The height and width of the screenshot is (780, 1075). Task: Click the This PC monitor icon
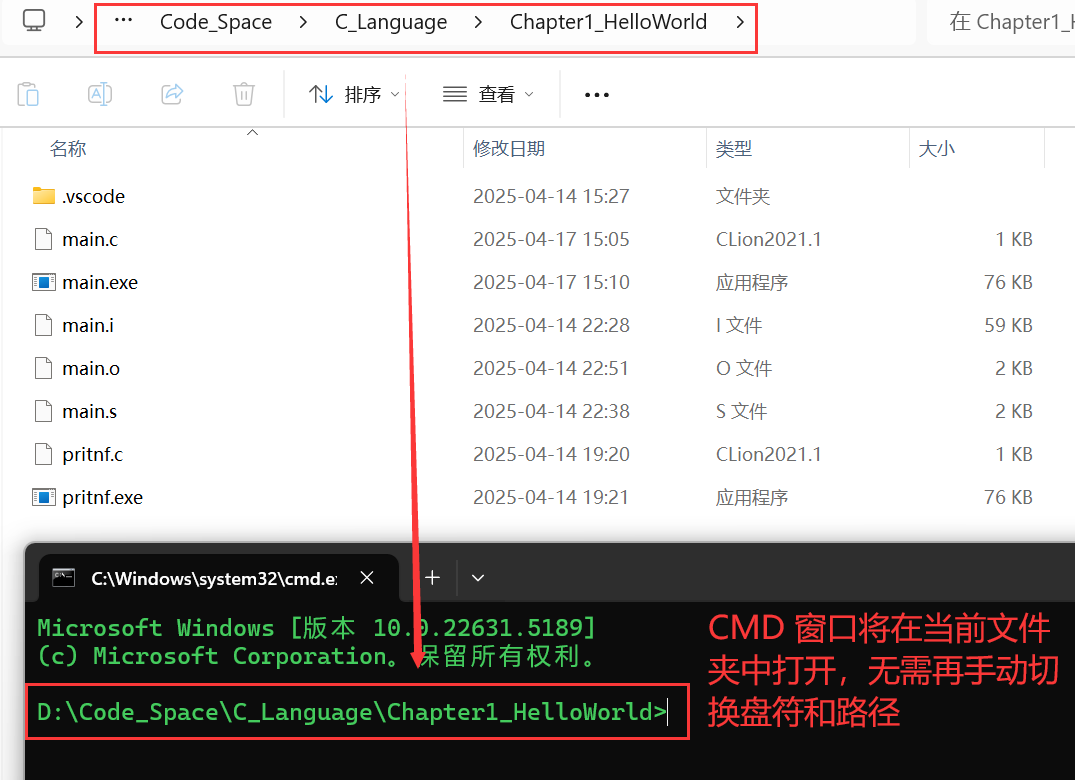[x=34, y=21]
